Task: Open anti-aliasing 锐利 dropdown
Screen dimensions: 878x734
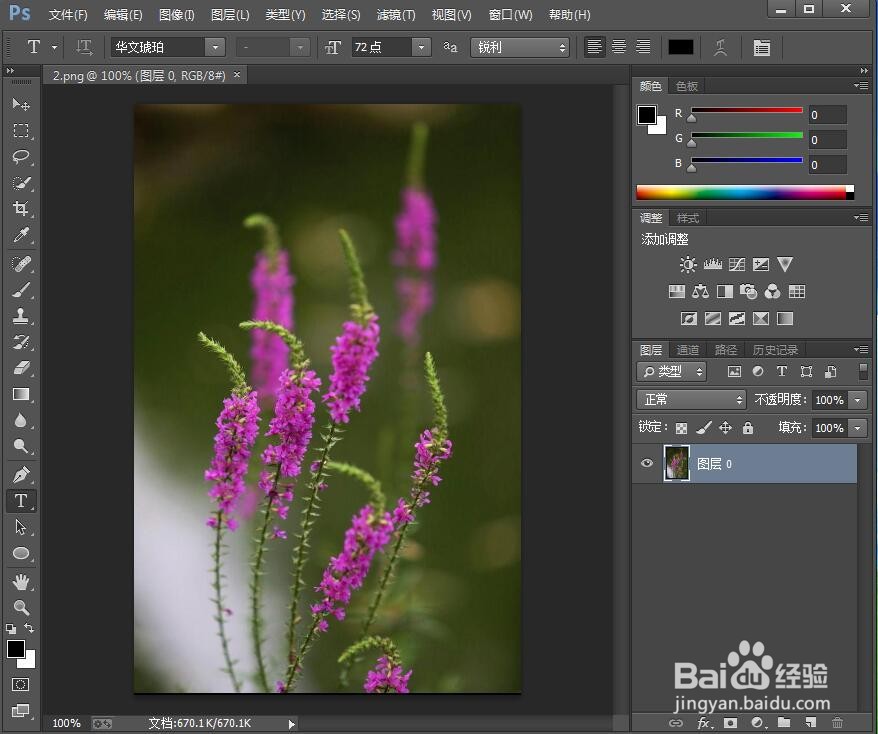Action: tap(520, 48)
